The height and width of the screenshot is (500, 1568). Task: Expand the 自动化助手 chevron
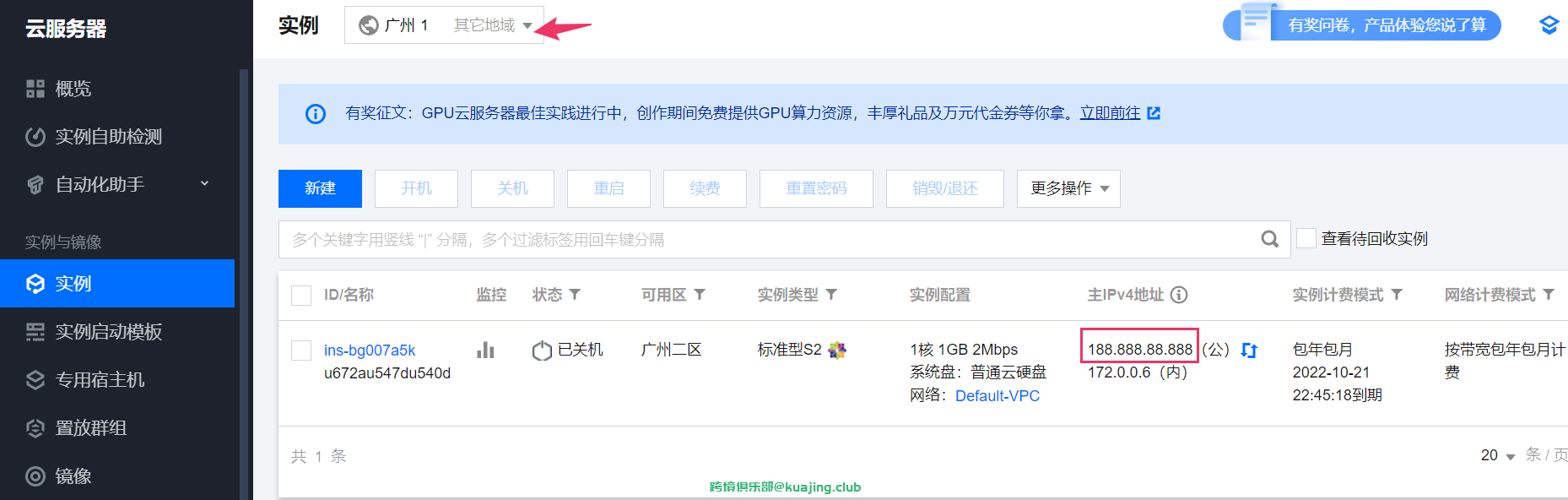click(204, 183)
